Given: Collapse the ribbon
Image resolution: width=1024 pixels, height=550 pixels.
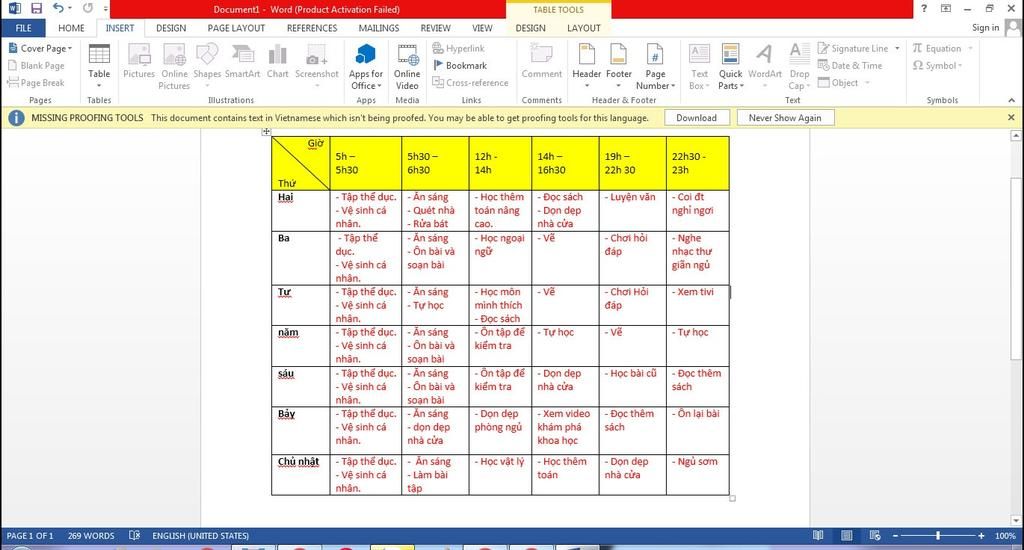Looking at the screenshot, I should 1012,100.
